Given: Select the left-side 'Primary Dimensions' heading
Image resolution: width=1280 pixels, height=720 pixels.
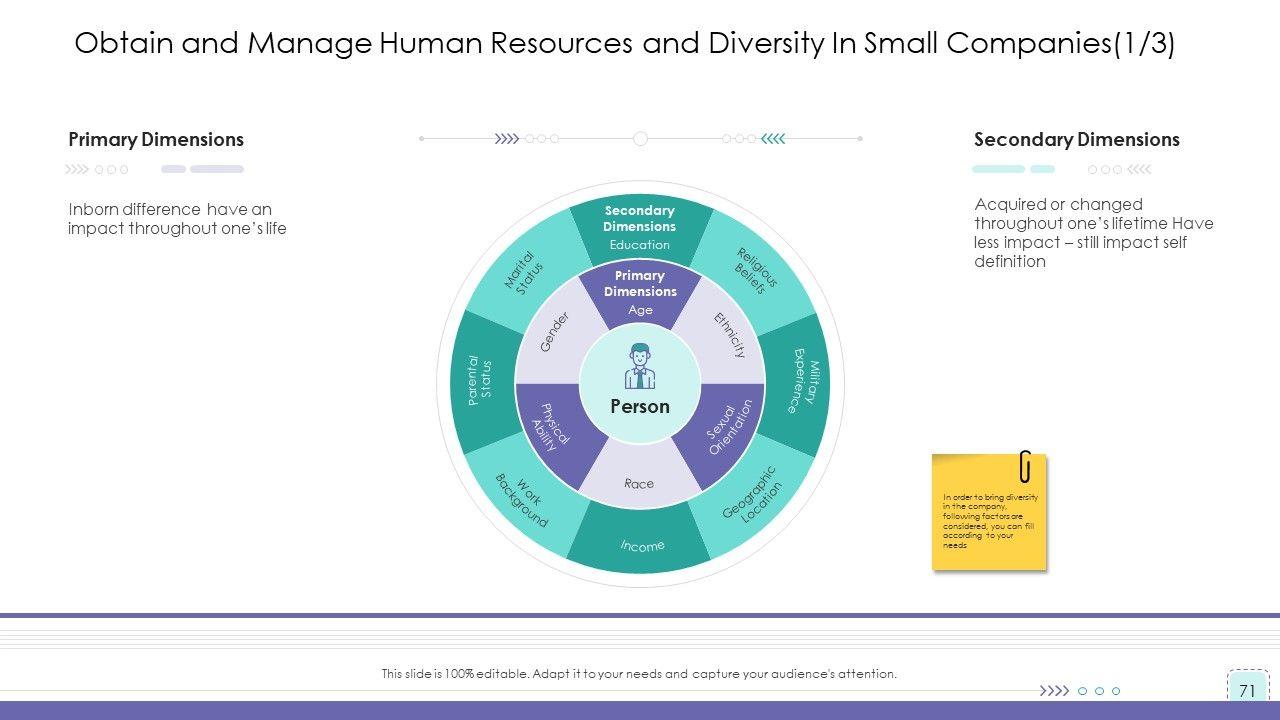Looking at the screenshot, I should point(156,139).
